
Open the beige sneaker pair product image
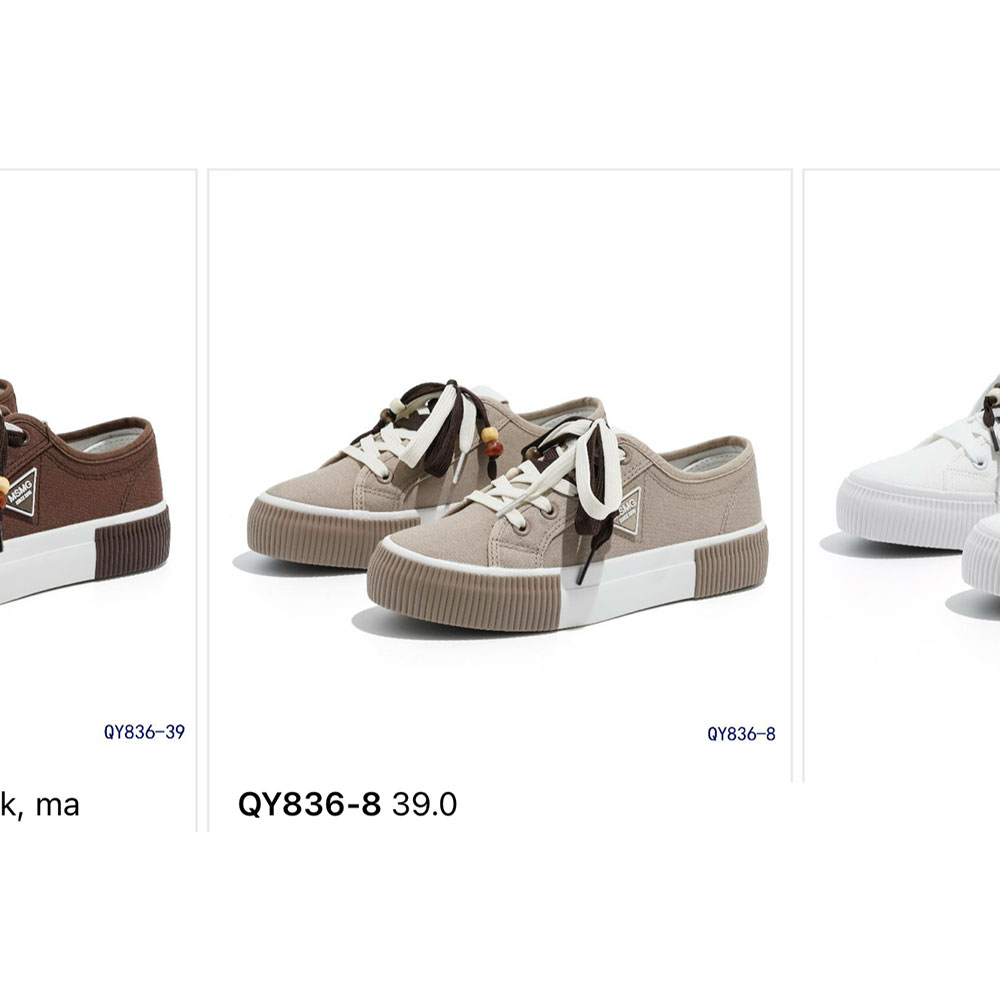(507, 507)
